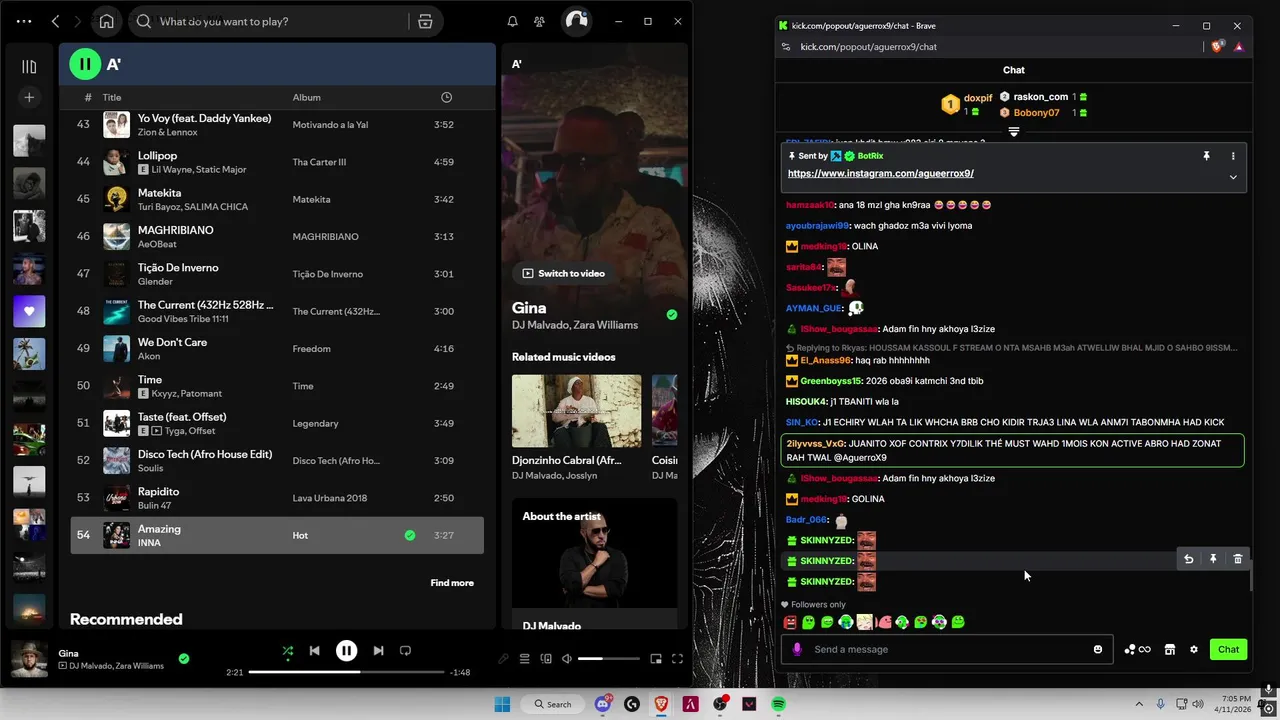This screenshot has height=720, width=1280.
Task: Show hidden tray icons chevron
Action: [x=1139, y=704]
